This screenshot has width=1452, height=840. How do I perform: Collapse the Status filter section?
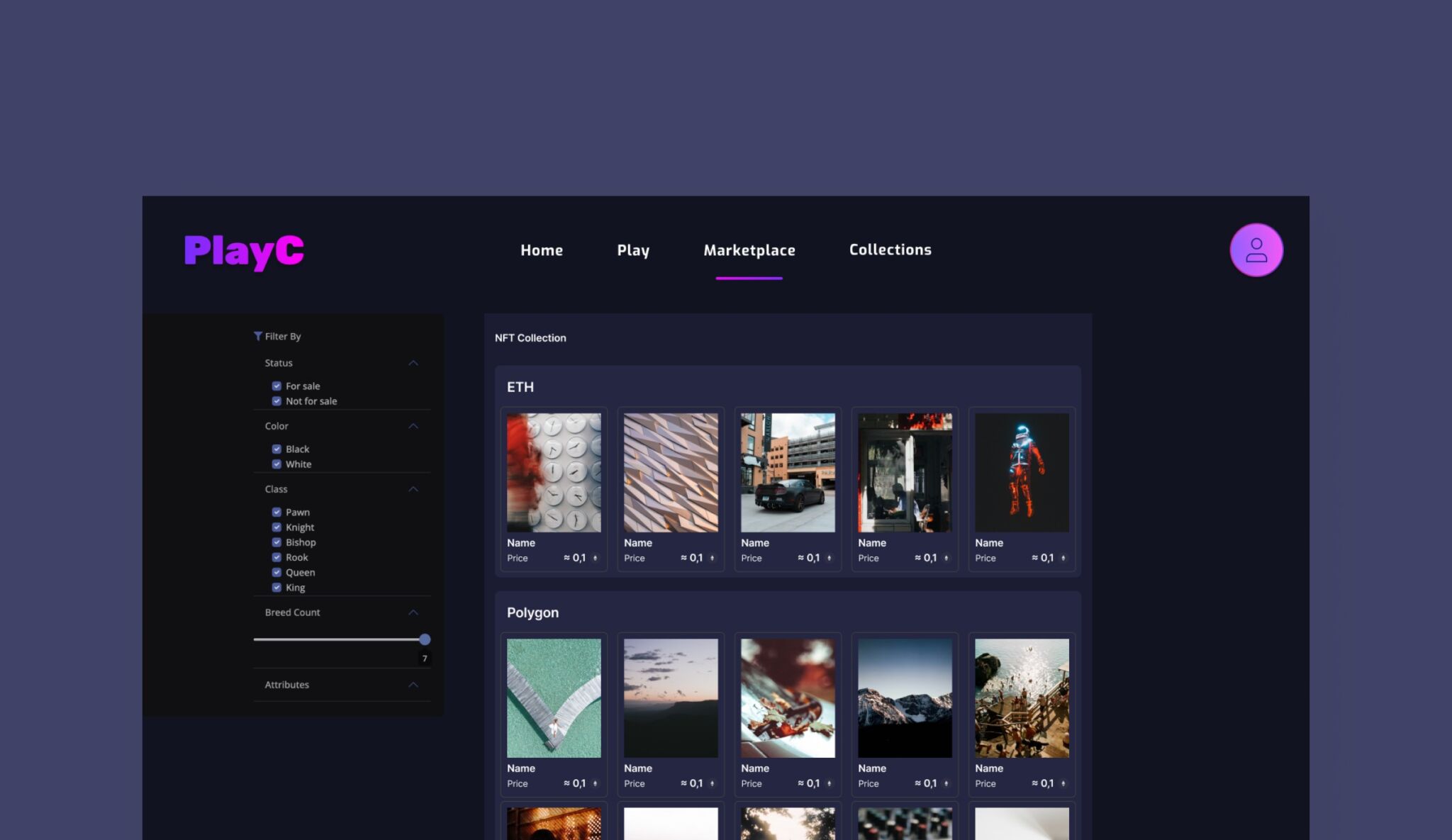click(x=413, y=363)
